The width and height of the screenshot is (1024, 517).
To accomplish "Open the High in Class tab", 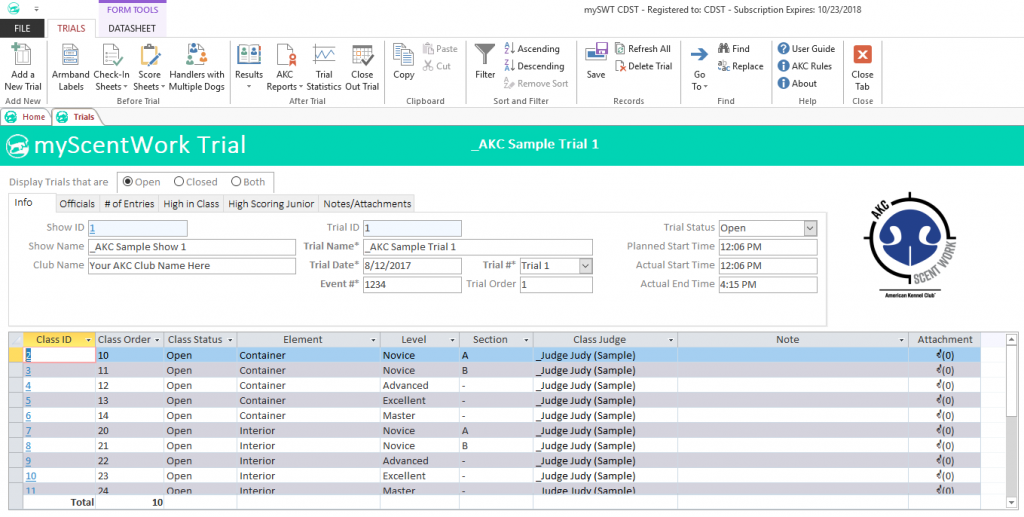I will click(x=191, y=204).
